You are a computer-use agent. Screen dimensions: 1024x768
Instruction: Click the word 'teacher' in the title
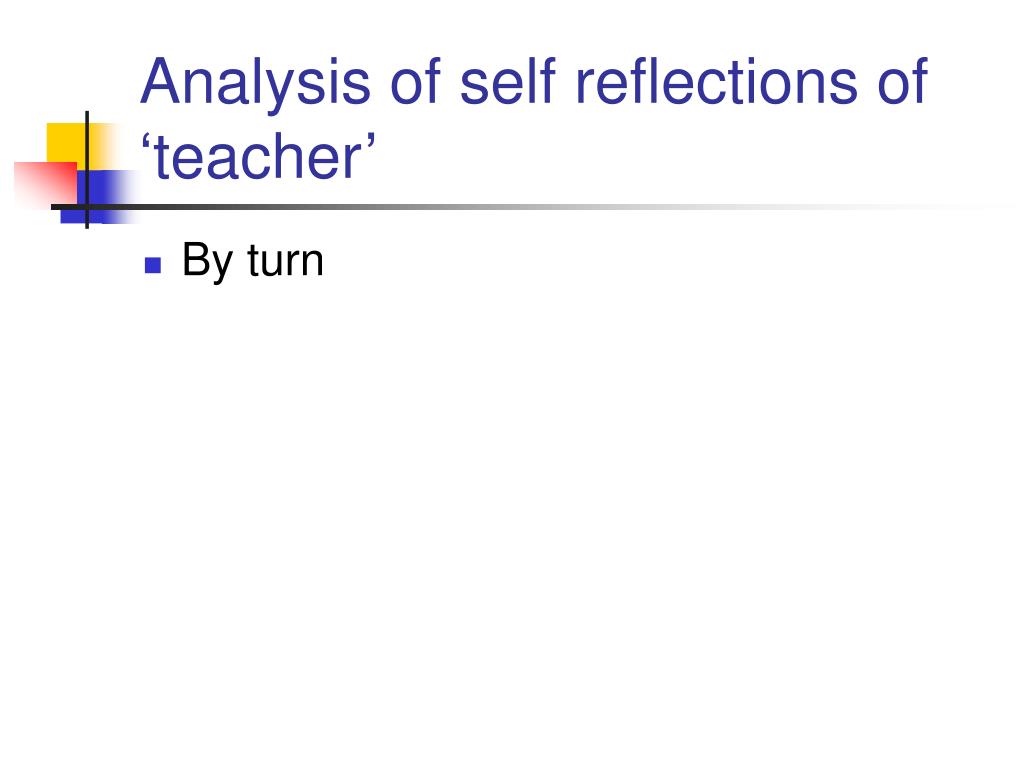click(x=258, y=157)
